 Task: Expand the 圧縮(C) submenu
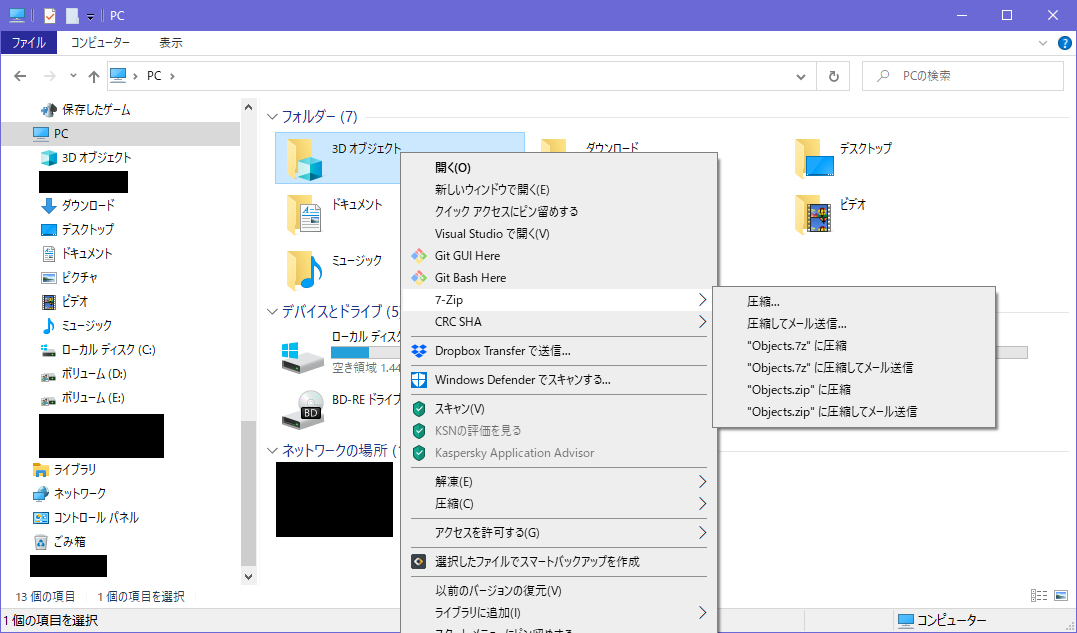pyautogui.click(x=702, y=503)
